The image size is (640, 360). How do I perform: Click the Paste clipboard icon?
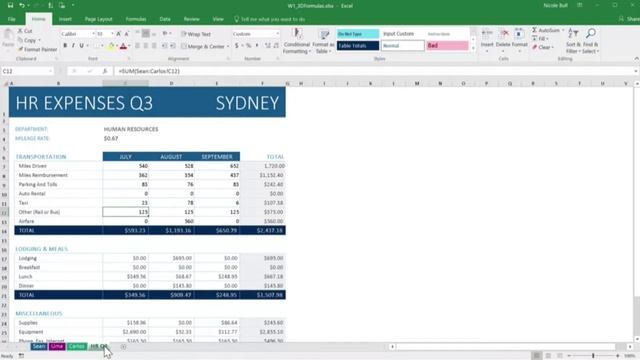click(8, 34)
